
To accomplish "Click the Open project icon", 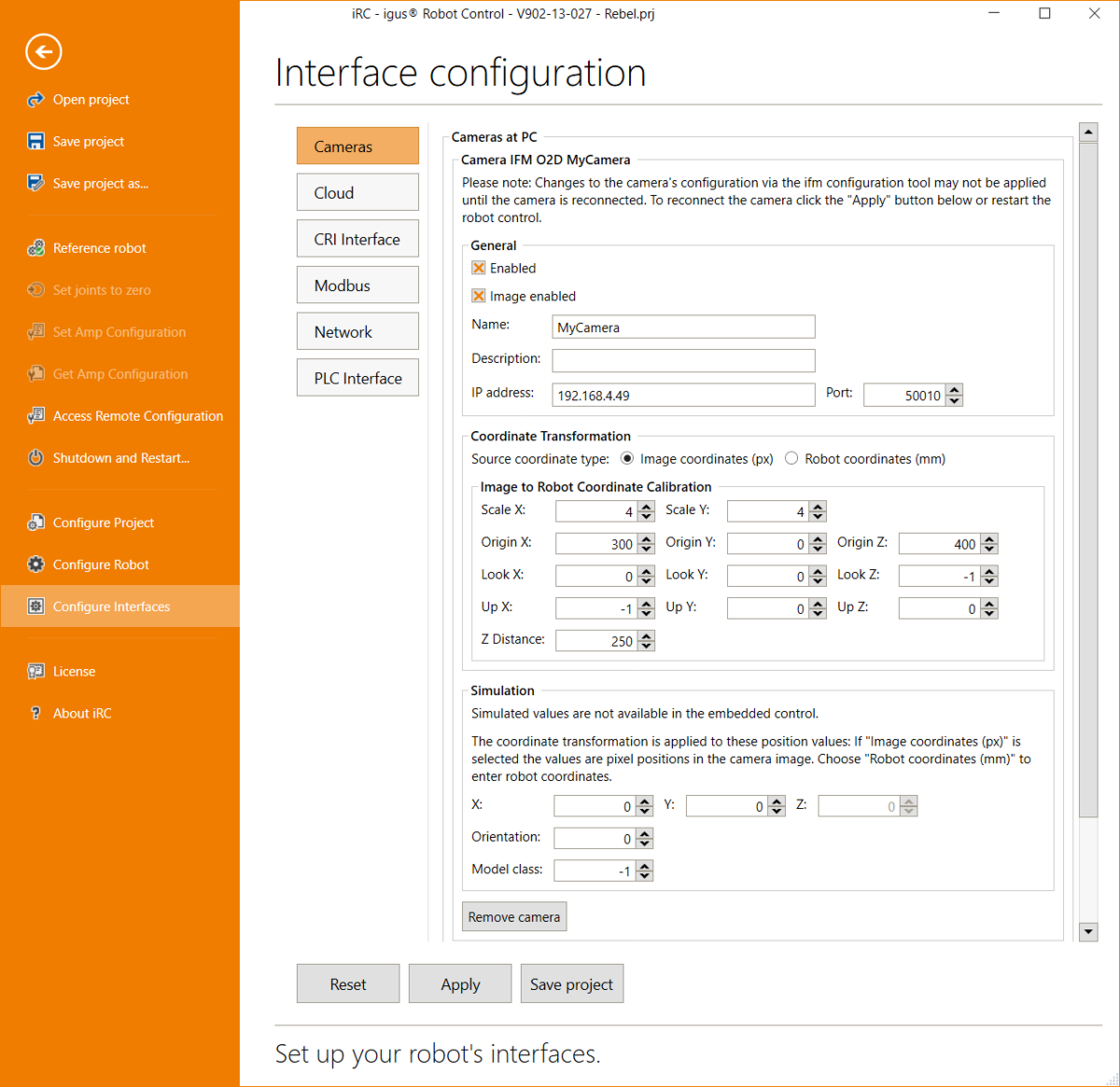I will pyautogui.click(x=35, y=99).
